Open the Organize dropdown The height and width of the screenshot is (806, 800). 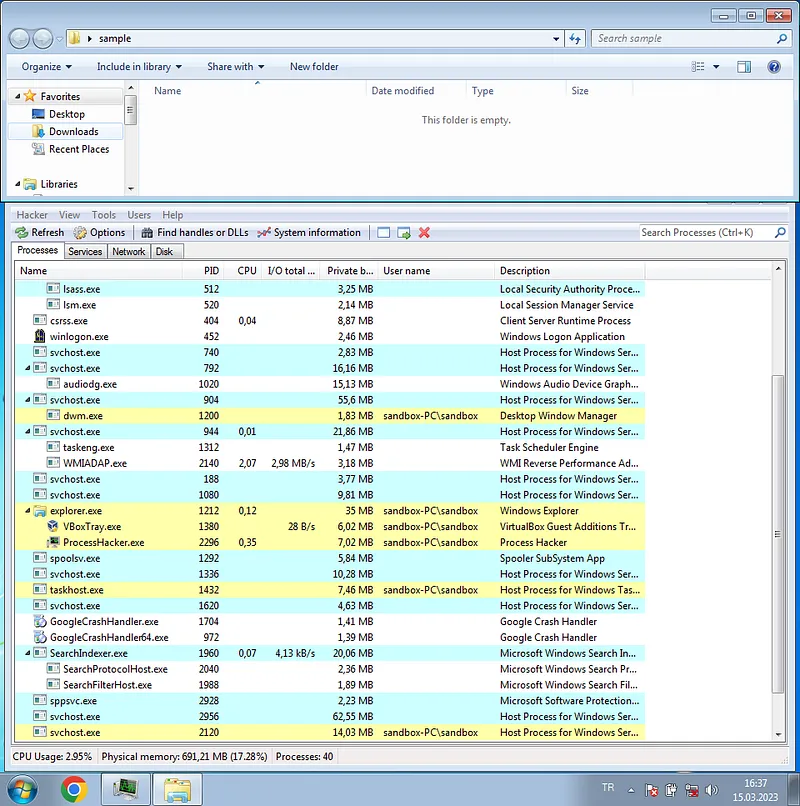pos(47,67)
